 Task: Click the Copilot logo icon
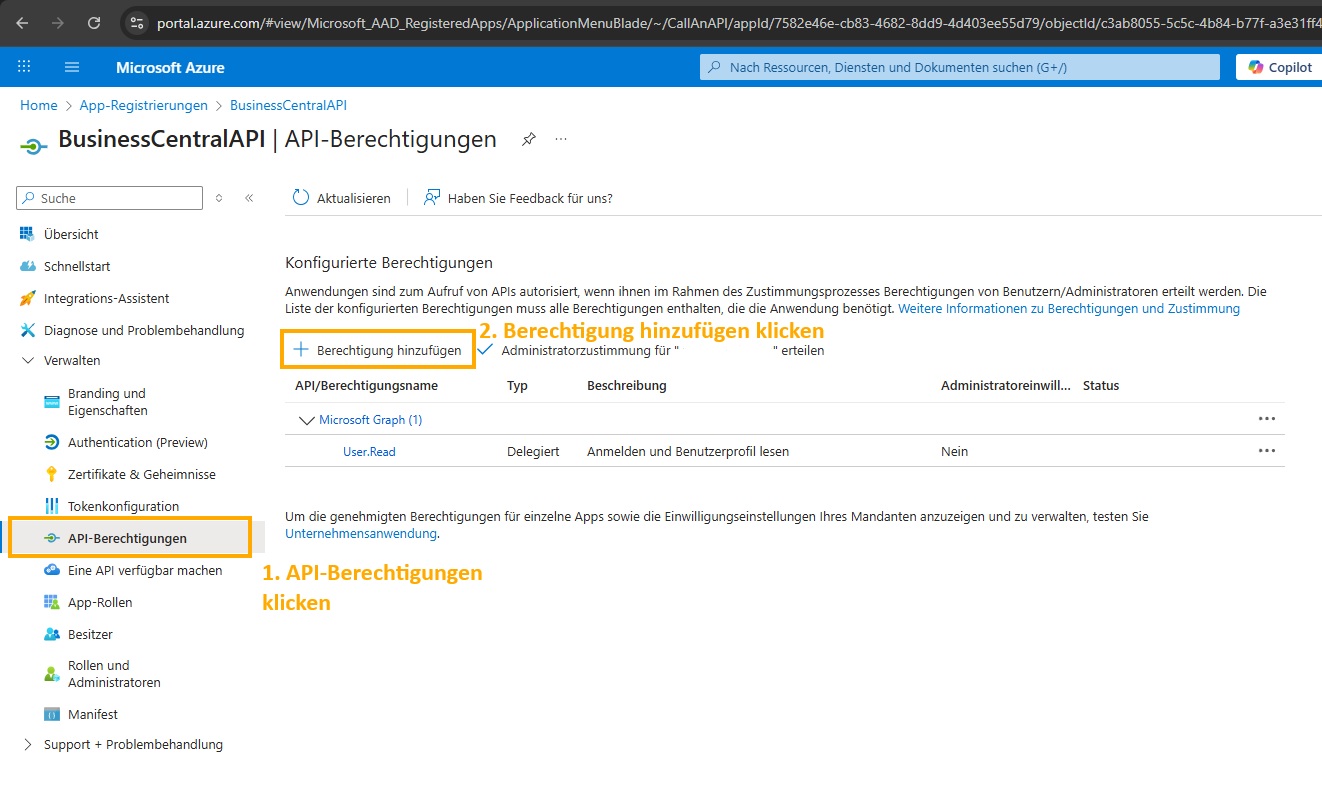tap(1256, 67)
